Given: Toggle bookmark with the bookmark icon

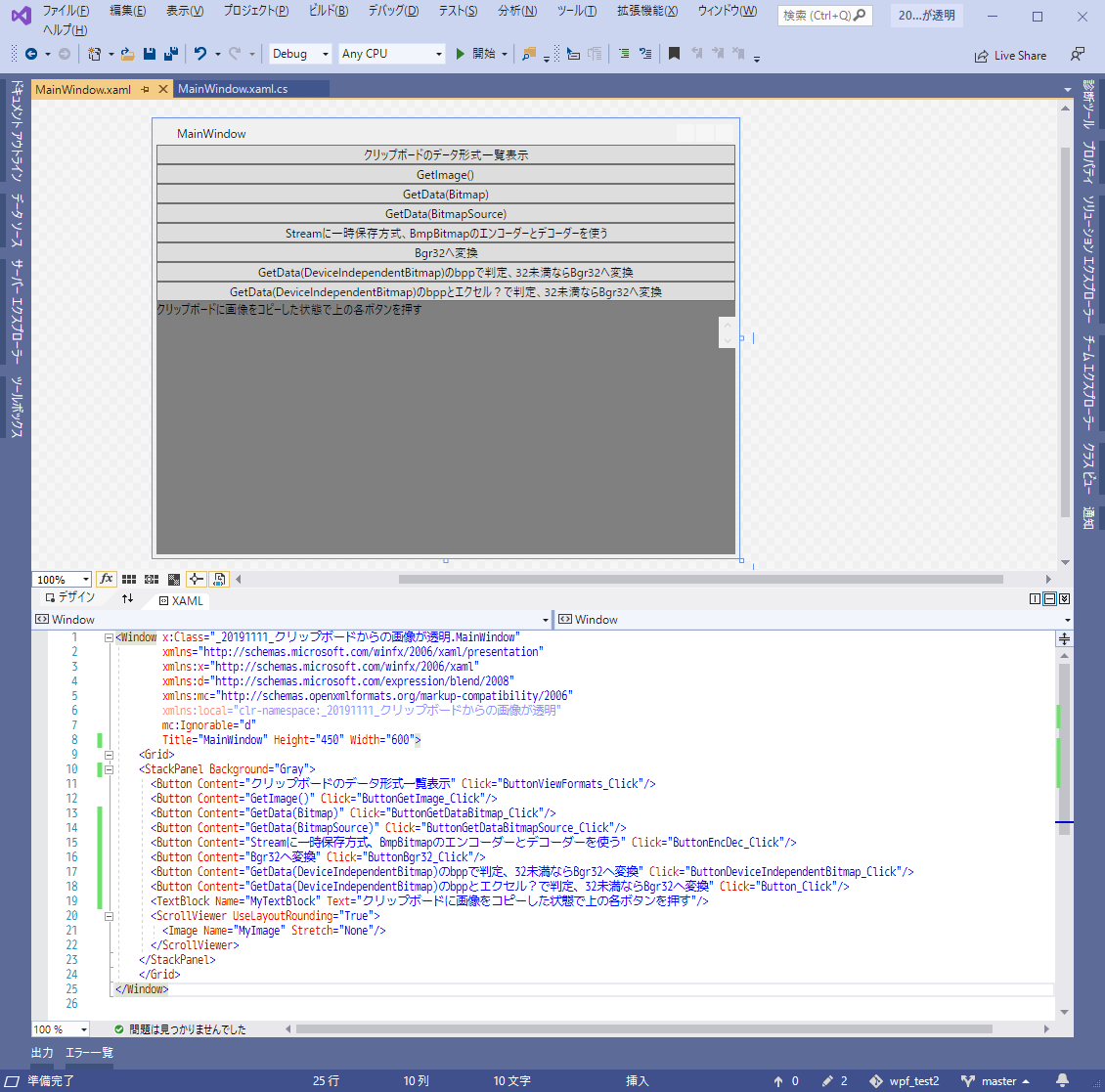Looking at the screenshot, I should pos(674,54).
